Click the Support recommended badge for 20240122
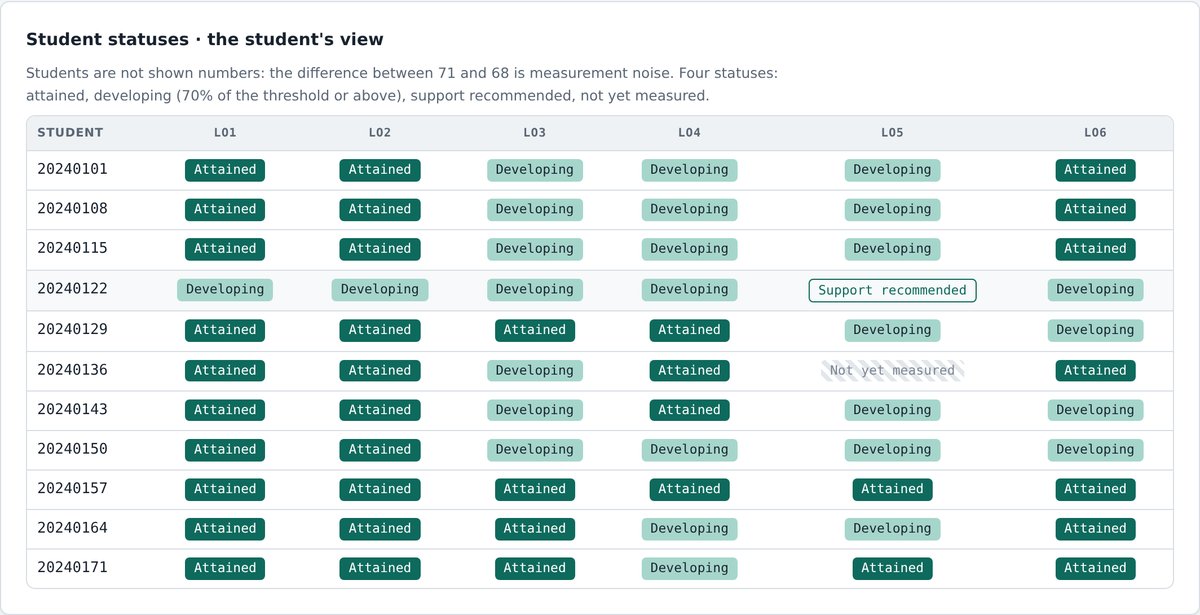 [892, 290]
